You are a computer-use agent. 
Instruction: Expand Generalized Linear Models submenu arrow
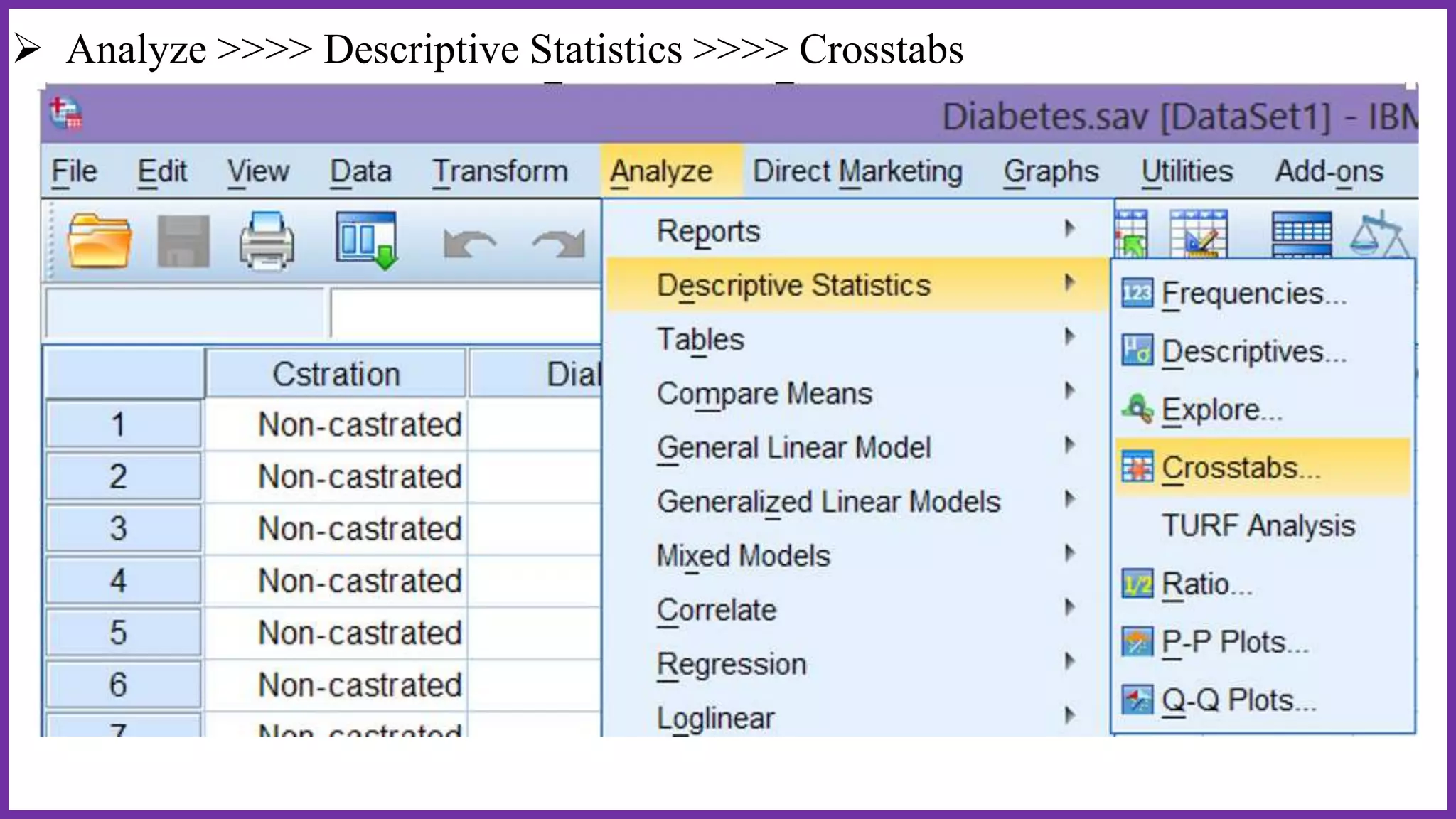pyautogui.click(x=1069, y=499)
